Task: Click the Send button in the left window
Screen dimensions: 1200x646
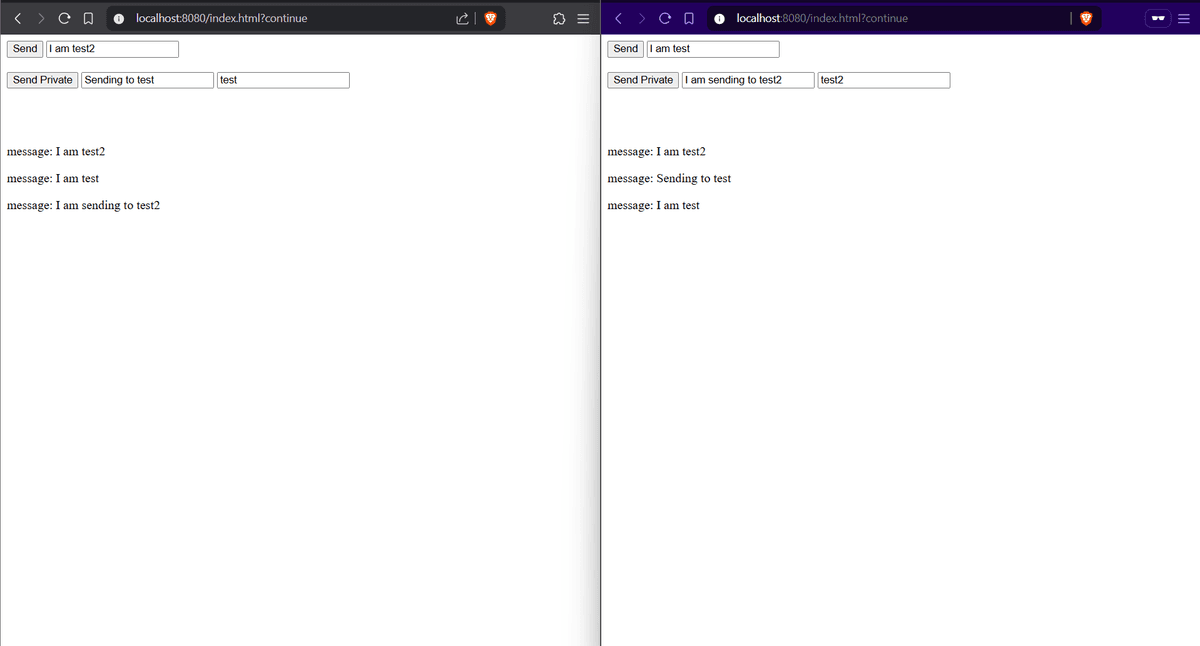Action: [x=24, y=48]
